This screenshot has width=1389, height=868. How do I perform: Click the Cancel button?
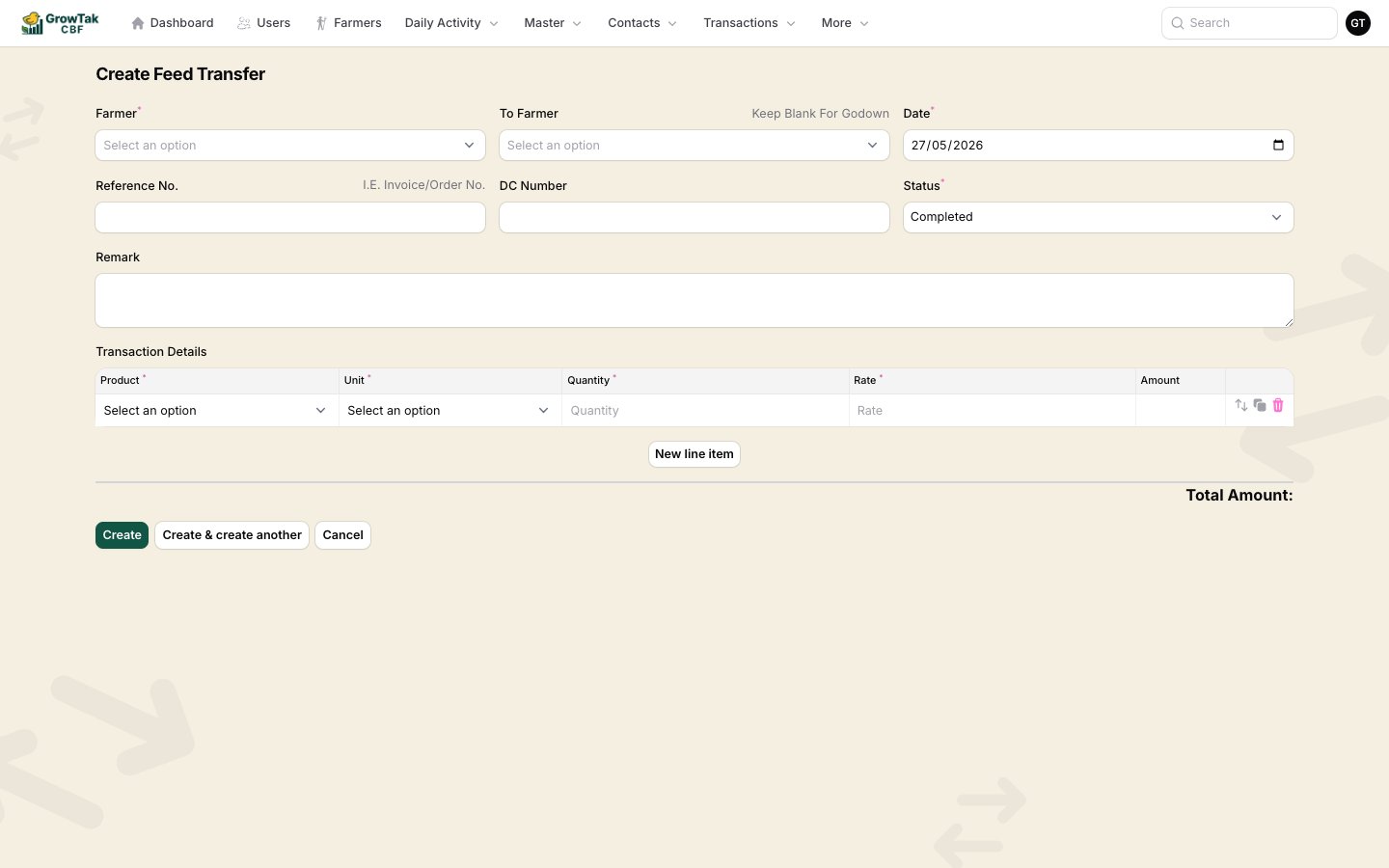pyautogui.click(x=342, y=535)
